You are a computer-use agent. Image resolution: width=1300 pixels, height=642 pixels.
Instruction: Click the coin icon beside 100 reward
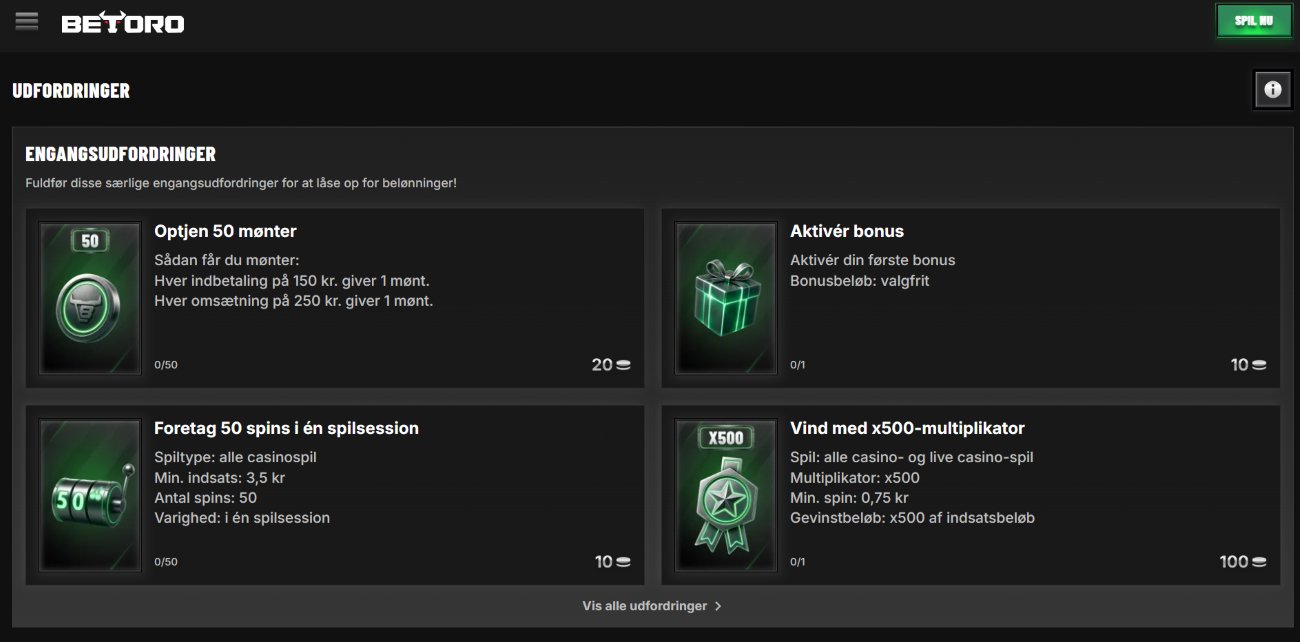[x=1259, y=562]
